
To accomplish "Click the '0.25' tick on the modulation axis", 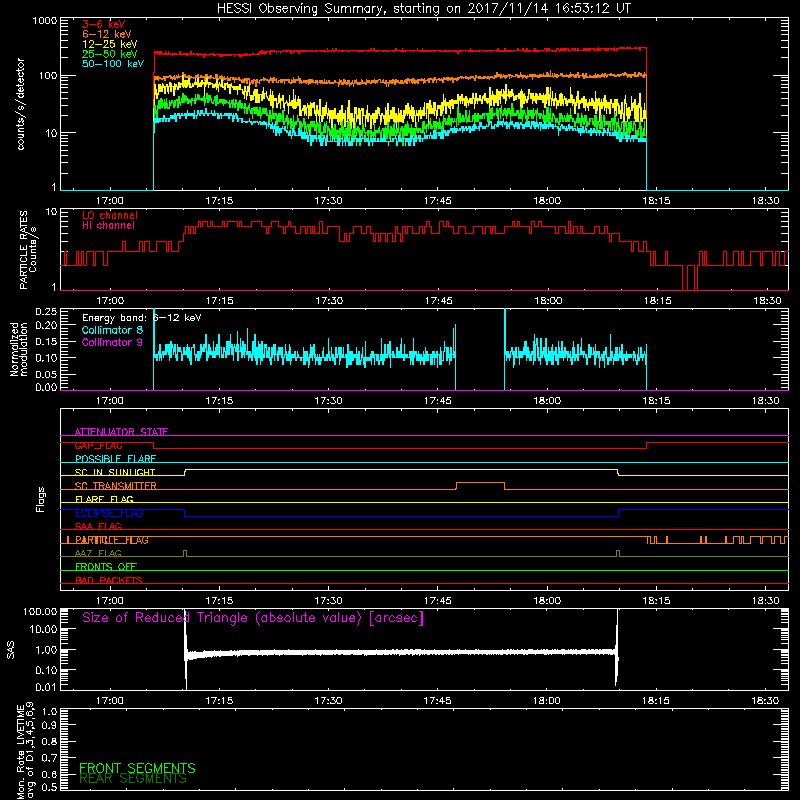I will pyautogui.click(x=46, y=312).
